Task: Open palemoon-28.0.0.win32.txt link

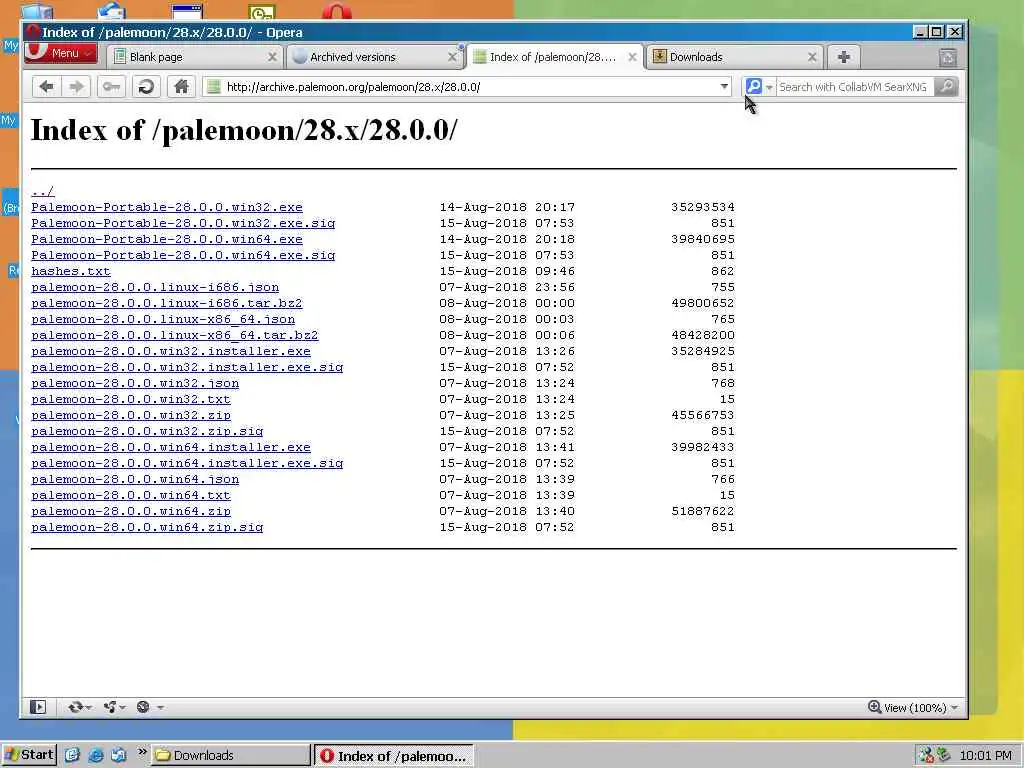Action: (x=131, y=399)
